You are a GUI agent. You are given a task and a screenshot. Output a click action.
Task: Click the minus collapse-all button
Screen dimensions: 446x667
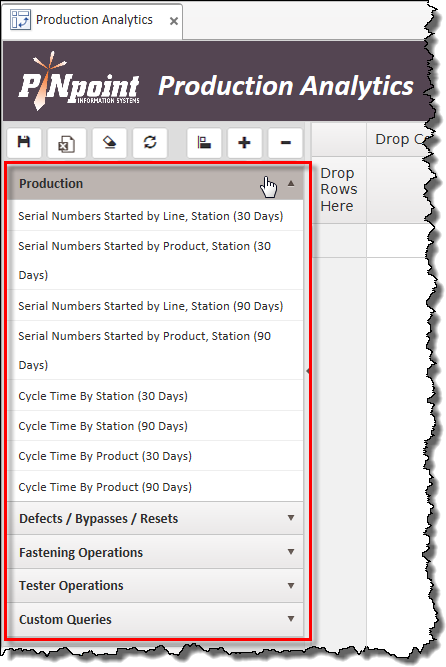[x=286, y=142]
